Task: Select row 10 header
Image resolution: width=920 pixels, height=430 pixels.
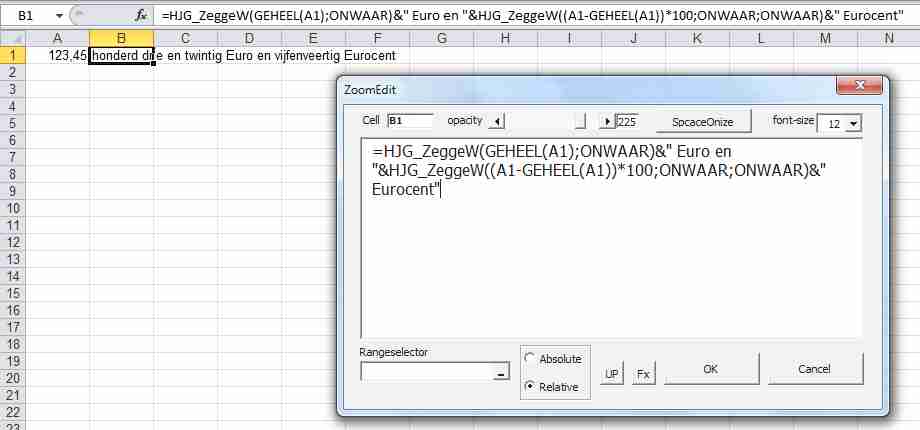Action: [12, 208]
